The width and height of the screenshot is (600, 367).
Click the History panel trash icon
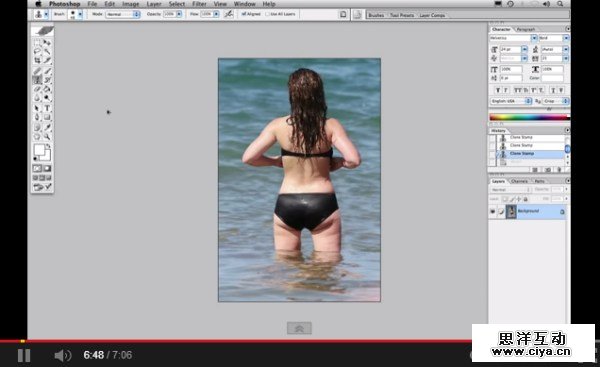click(559, 169)
